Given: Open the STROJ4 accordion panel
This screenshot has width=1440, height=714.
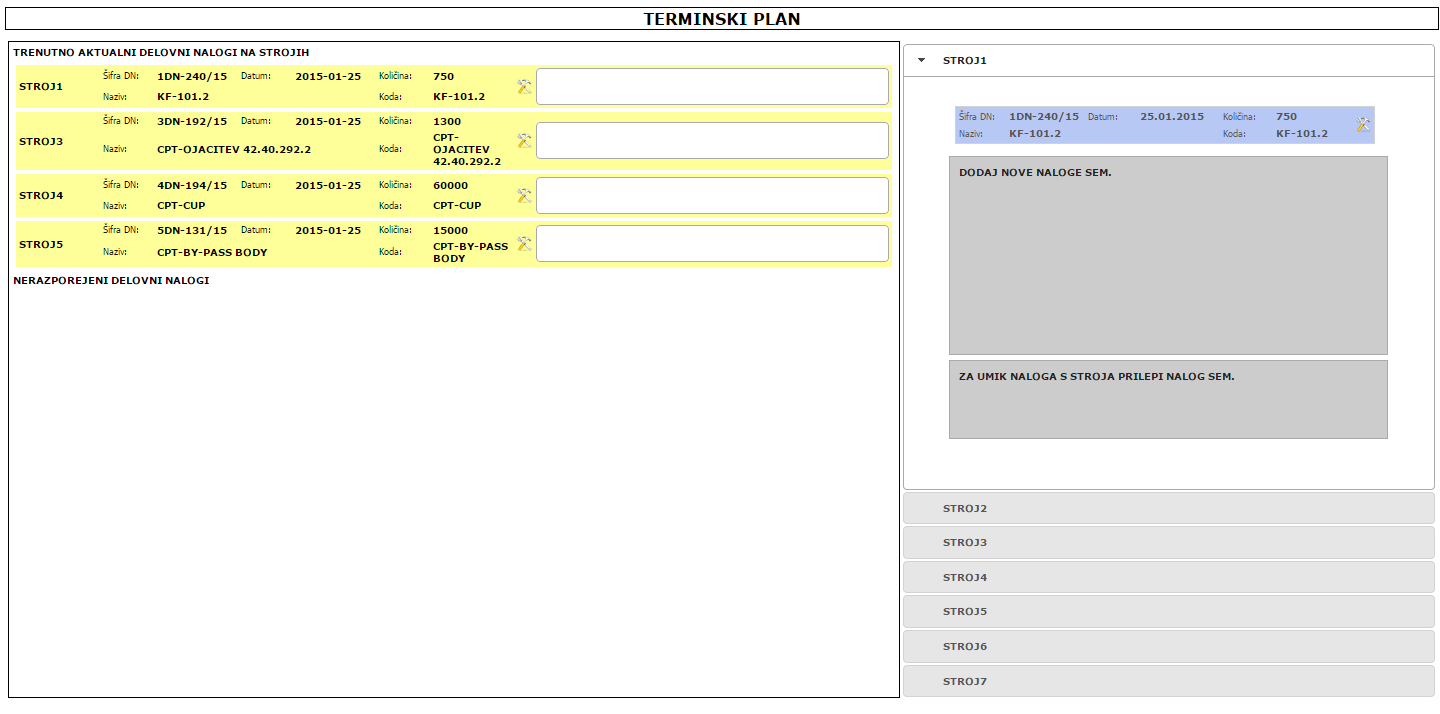Looking at the screenshot, I should click(1168, 578).
